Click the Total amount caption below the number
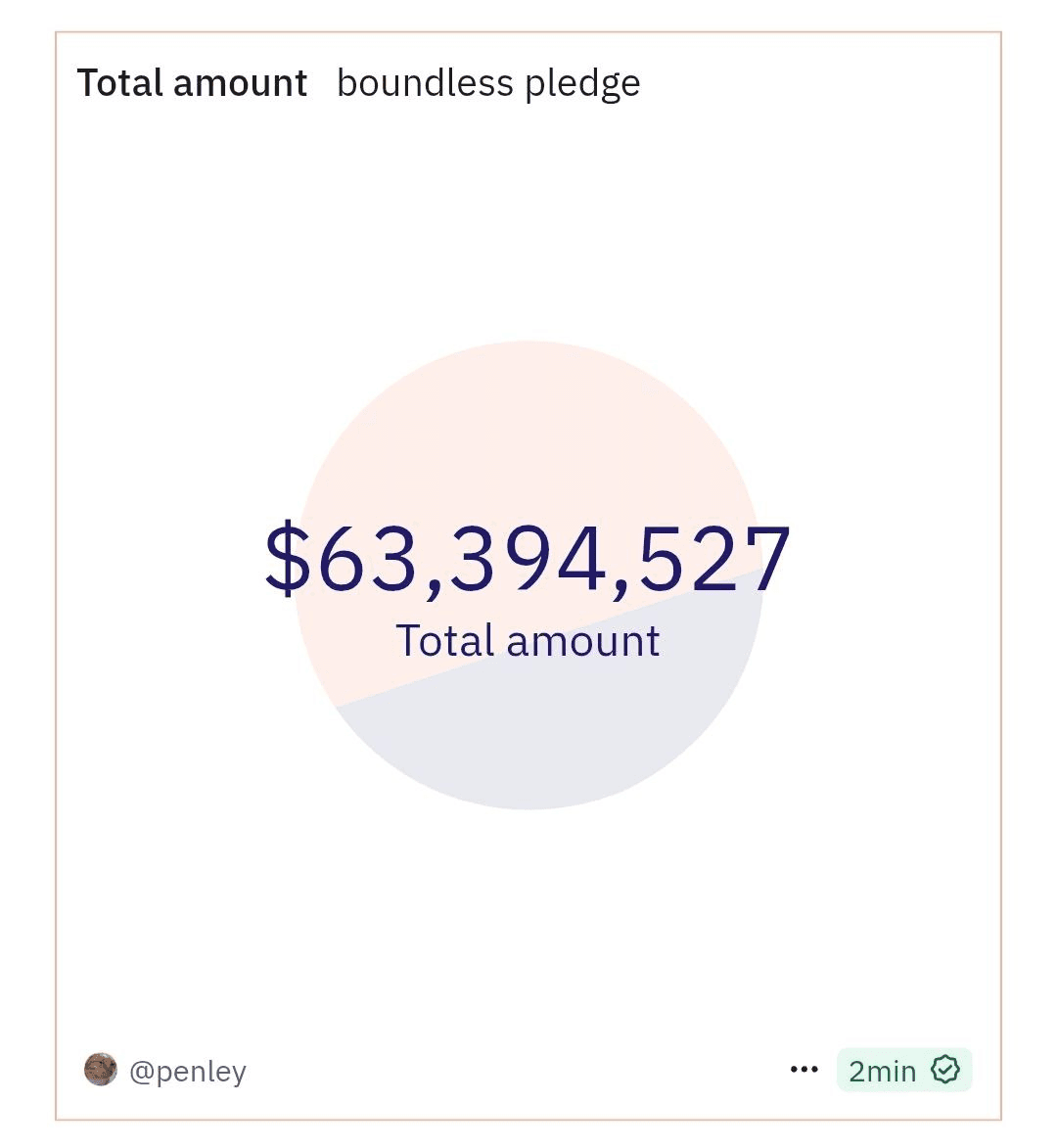The width and height of the screenshot is (1057, 1148). click(528, 641)
